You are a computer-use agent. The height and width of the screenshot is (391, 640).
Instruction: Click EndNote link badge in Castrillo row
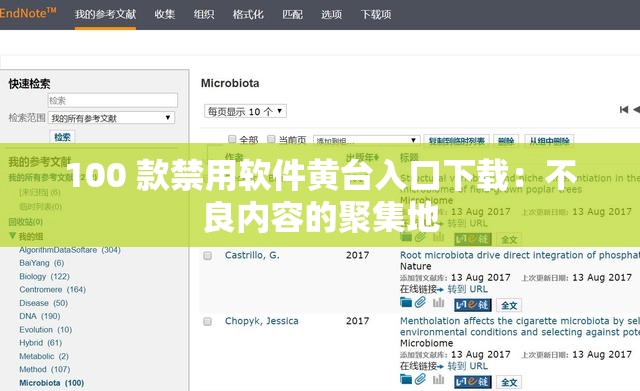click(473, 305)
